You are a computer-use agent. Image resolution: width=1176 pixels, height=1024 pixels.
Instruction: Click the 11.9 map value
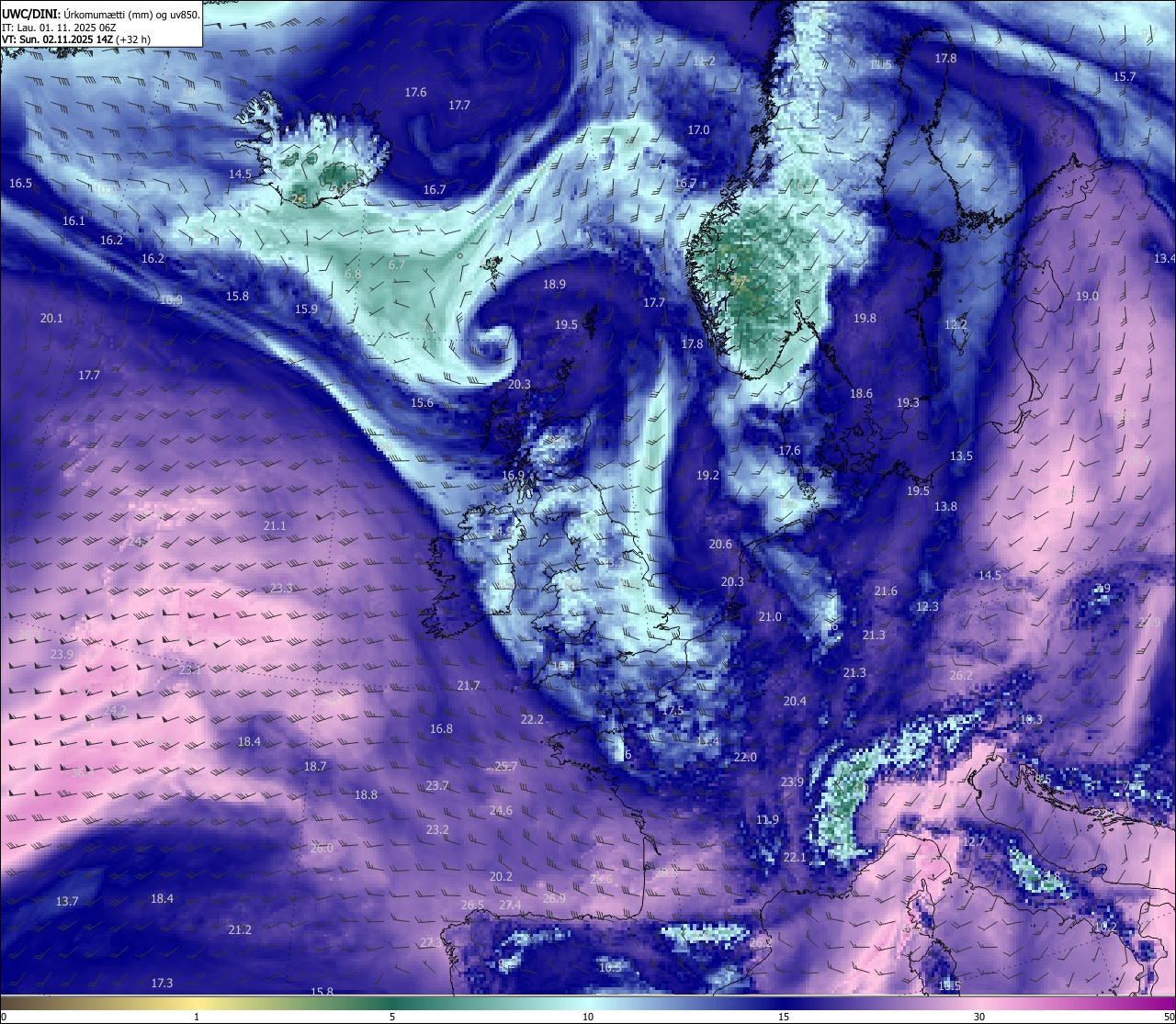pos(767,820)
